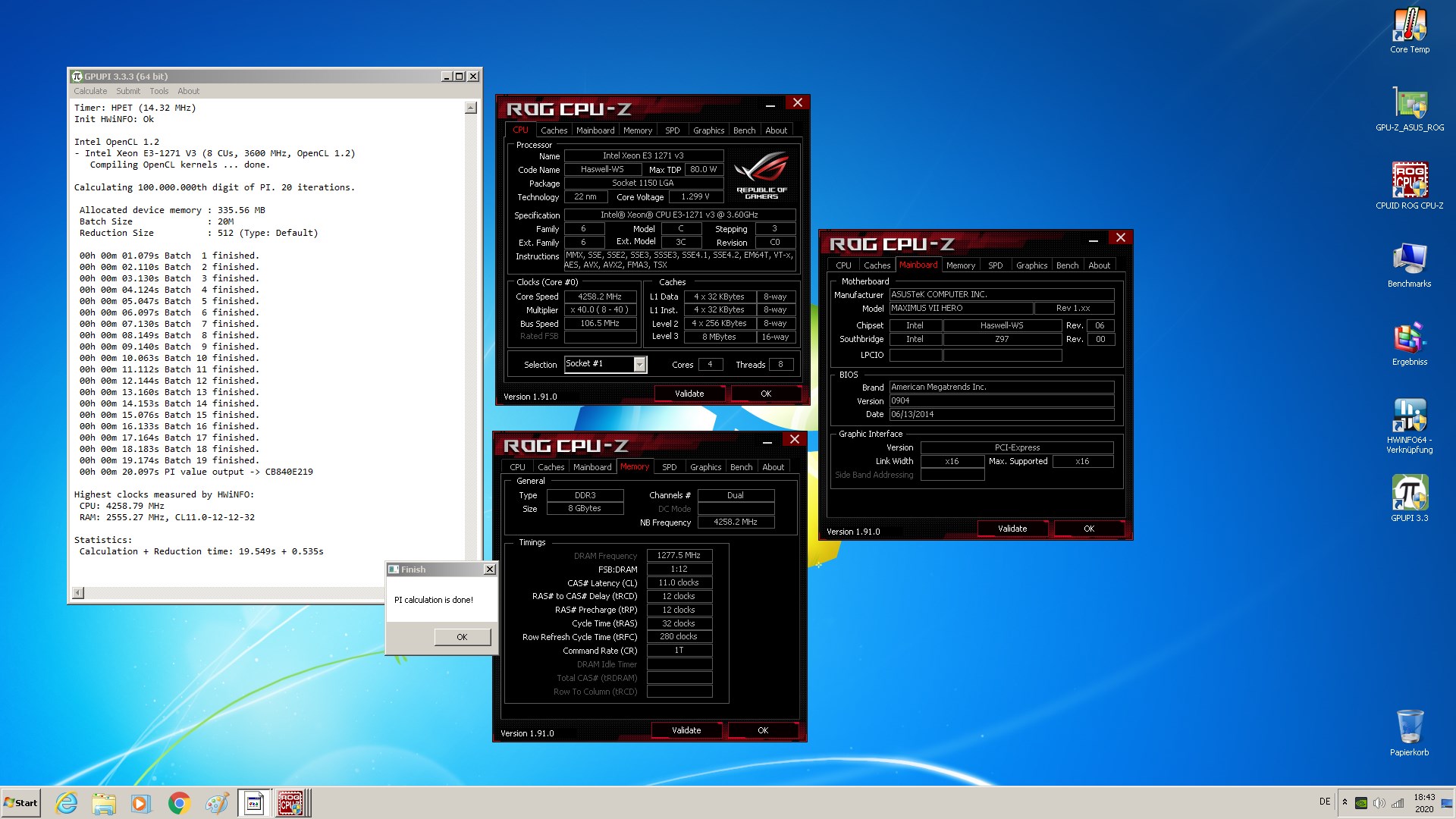Open Core Temp desktop icon
Viewport: 1456px width, 819px height.
(x=1410, y=30)
